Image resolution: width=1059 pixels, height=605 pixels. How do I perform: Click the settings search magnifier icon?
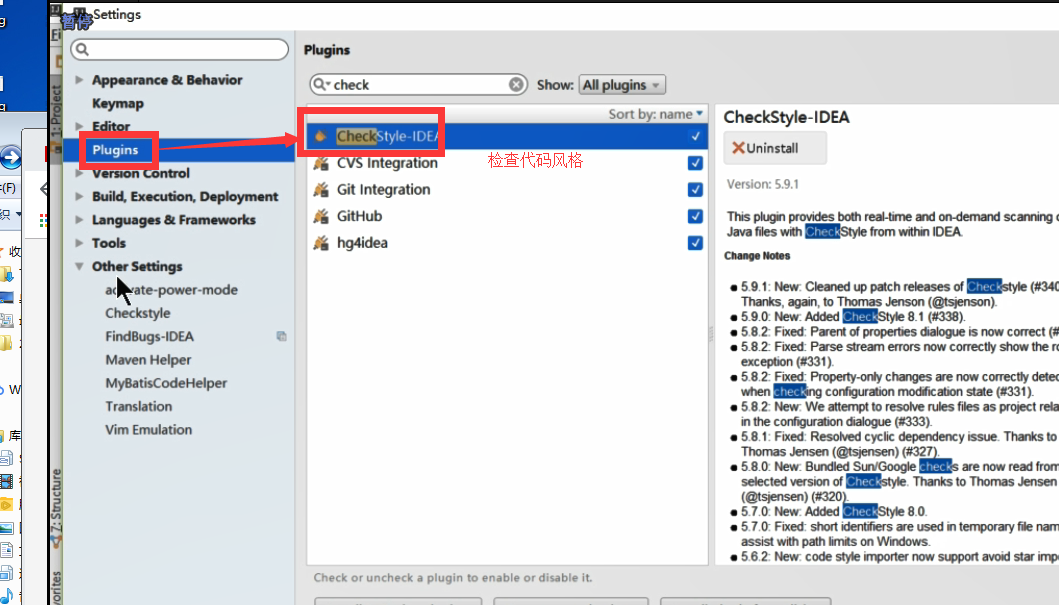pos(82,49)
